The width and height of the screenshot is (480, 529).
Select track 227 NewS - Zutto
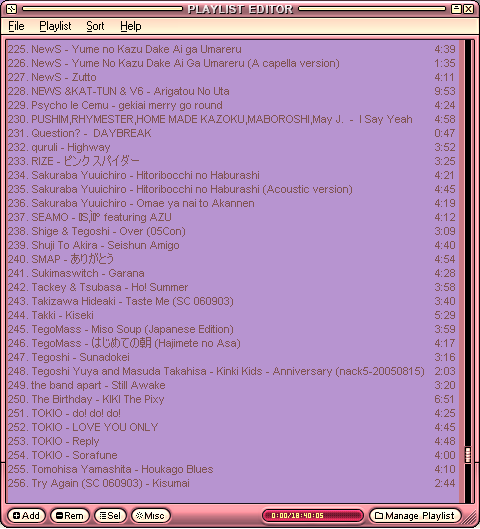[232, 77]
